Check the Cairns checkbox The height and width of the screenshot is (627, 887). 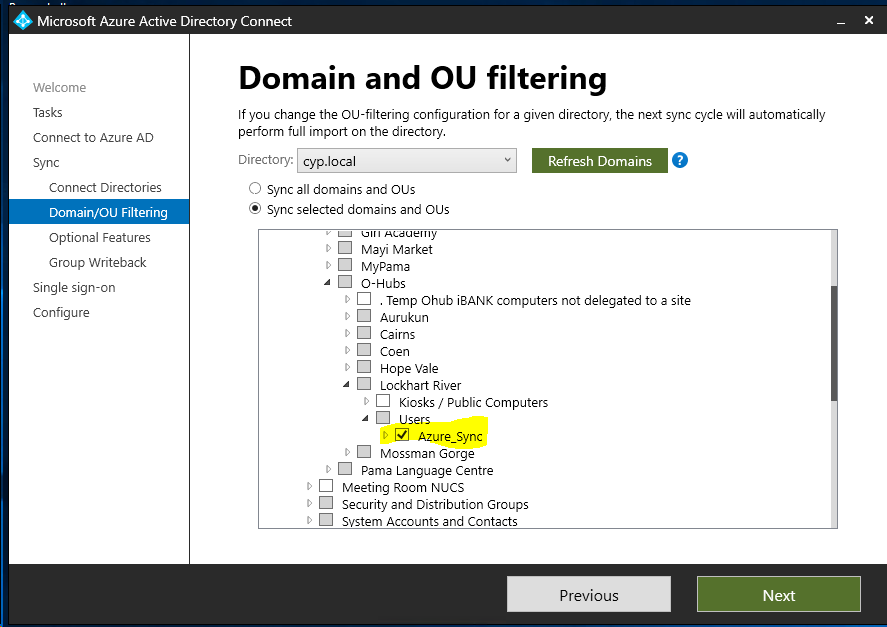(364, 333)
